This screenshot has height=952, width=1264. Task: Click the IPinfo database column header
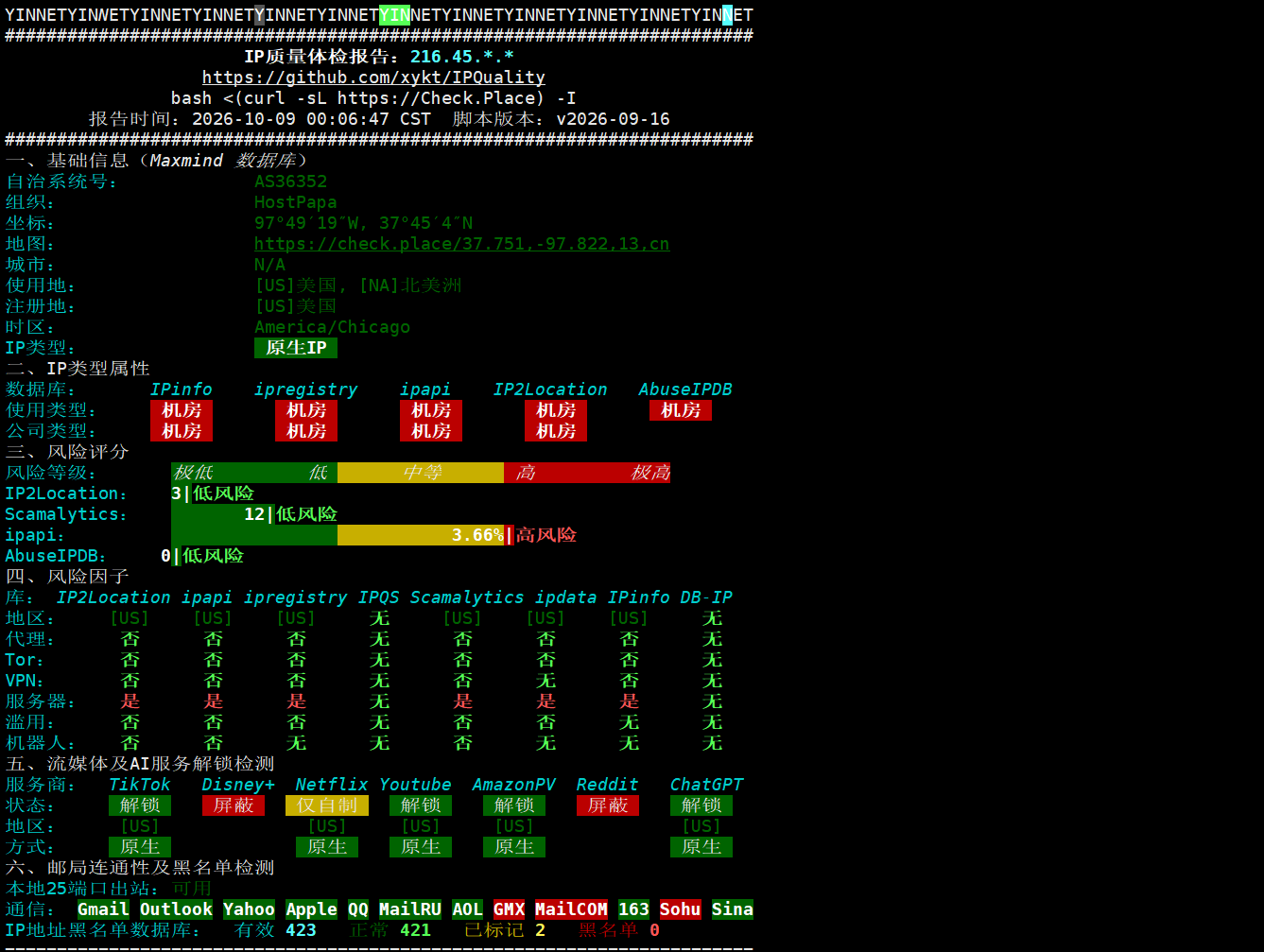click(182, 389)
